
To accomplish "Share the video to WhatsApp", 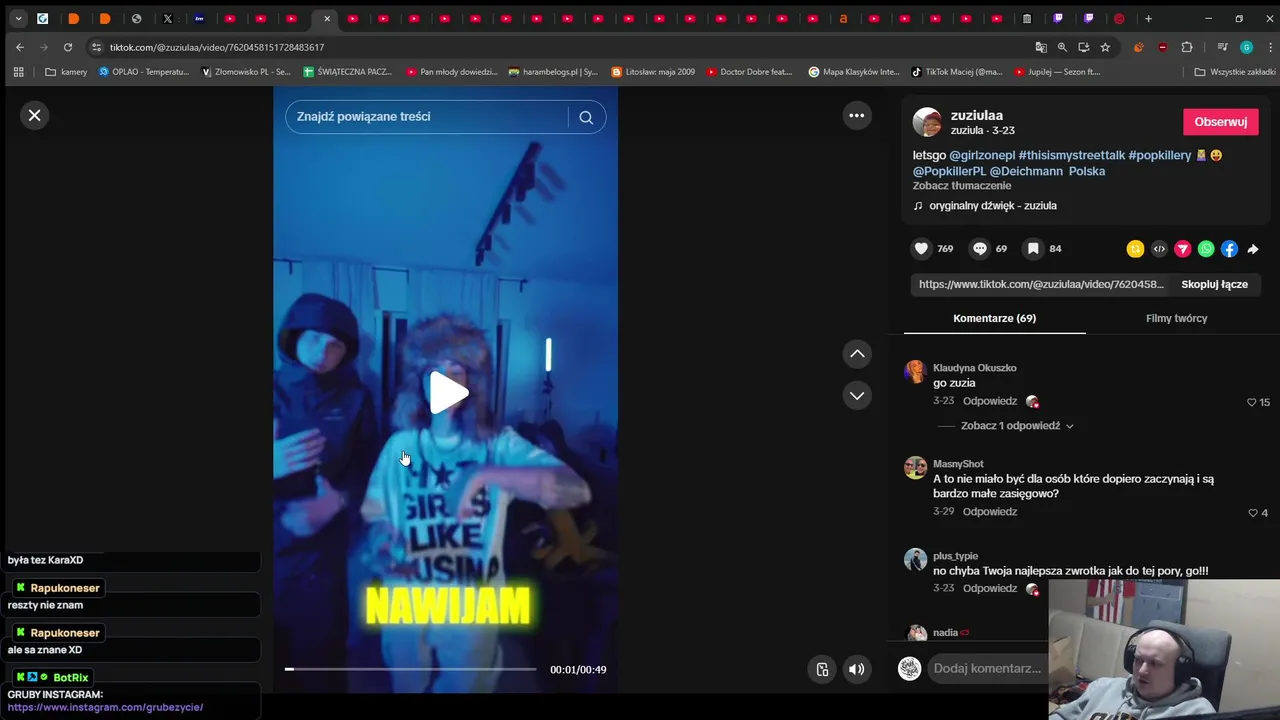I will click(1206, 249).
